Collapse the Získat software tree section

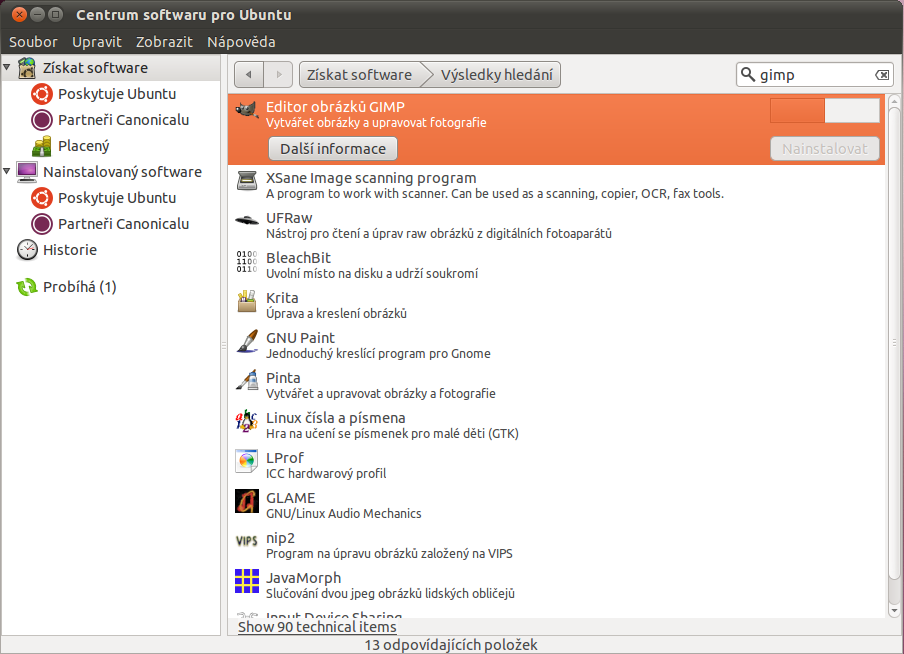click(7, 67)
